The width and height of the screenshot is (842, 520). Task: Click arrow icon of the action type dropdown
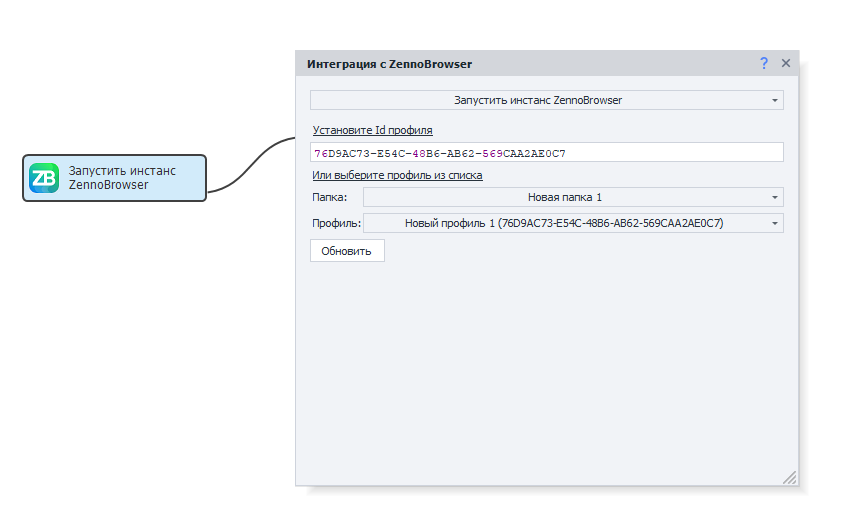click(x=775, y=101)
